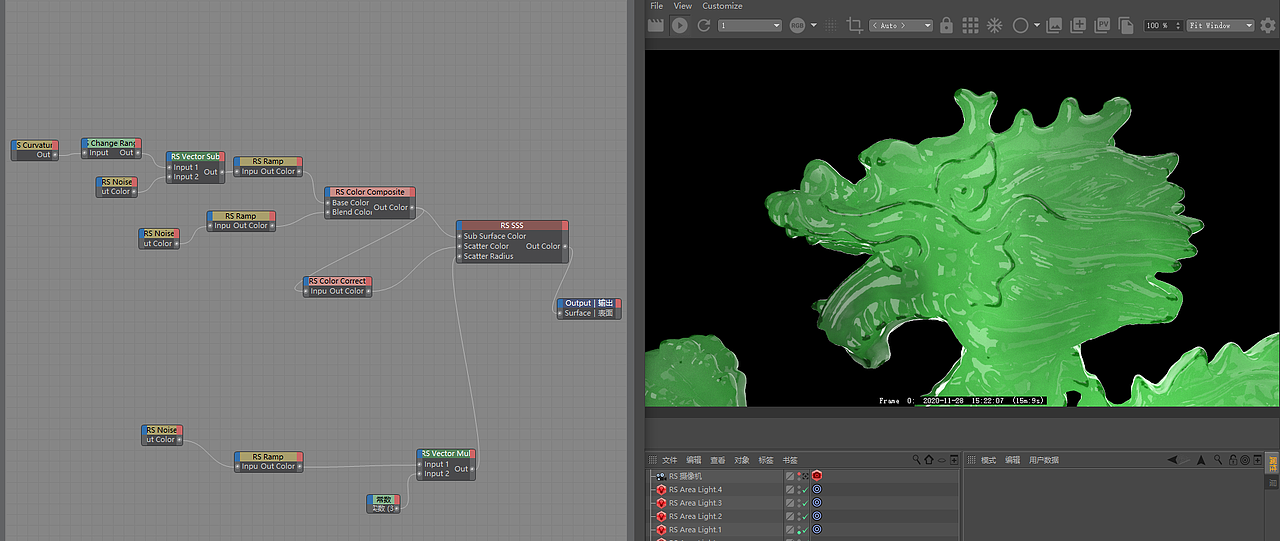Toggle the green checkmark for RS Area Light.1

coord(803,529)
